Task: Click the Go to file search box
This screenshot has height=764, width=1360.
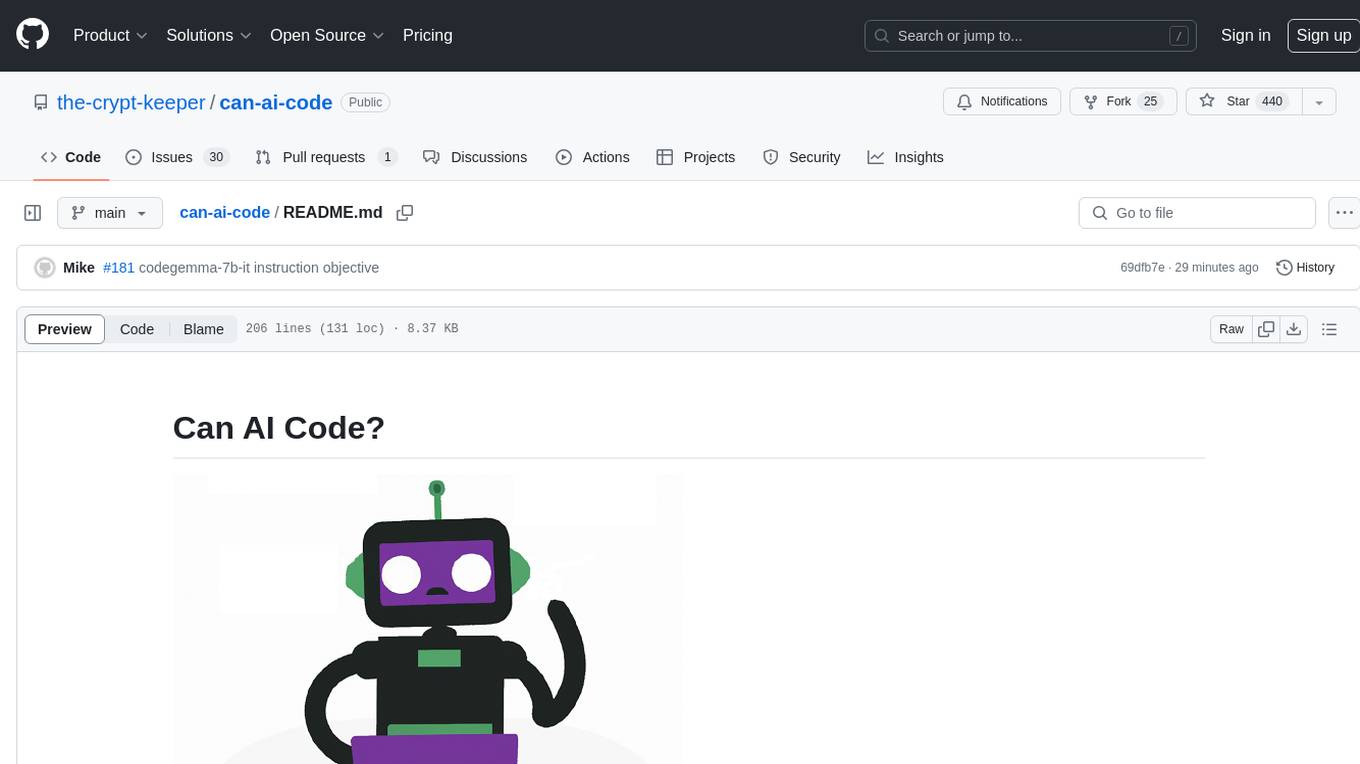Action: (x=1197, y=213)
